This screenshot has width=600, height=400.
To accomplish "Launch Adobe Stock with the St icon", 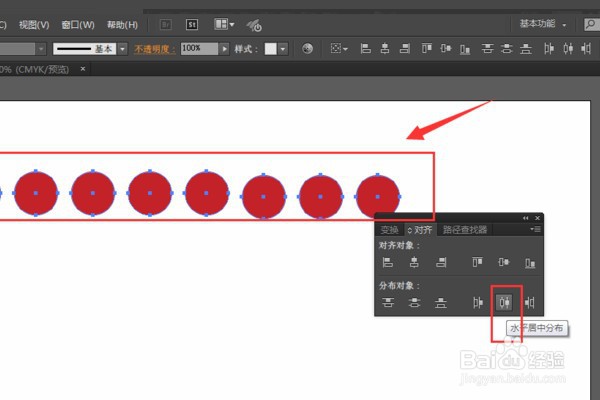I will 192,25.
